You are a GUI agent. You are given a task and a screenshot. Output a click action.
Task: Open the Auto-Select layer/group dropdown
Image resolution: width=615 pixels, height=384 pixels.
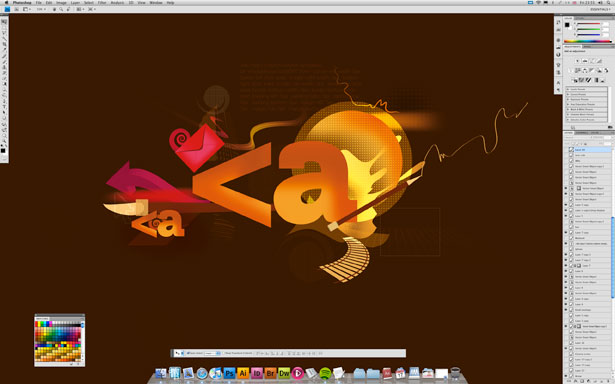click(212, 353)
